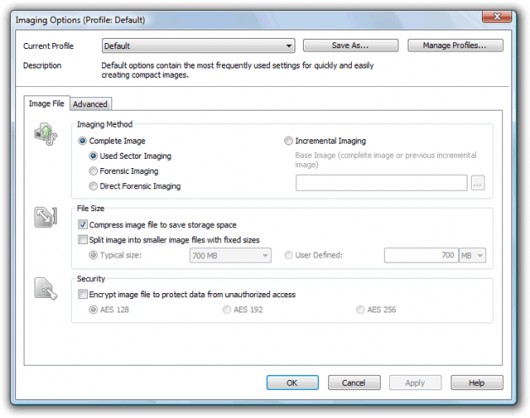Click the Base Image path field
The image size is (530, 418).
382,183
